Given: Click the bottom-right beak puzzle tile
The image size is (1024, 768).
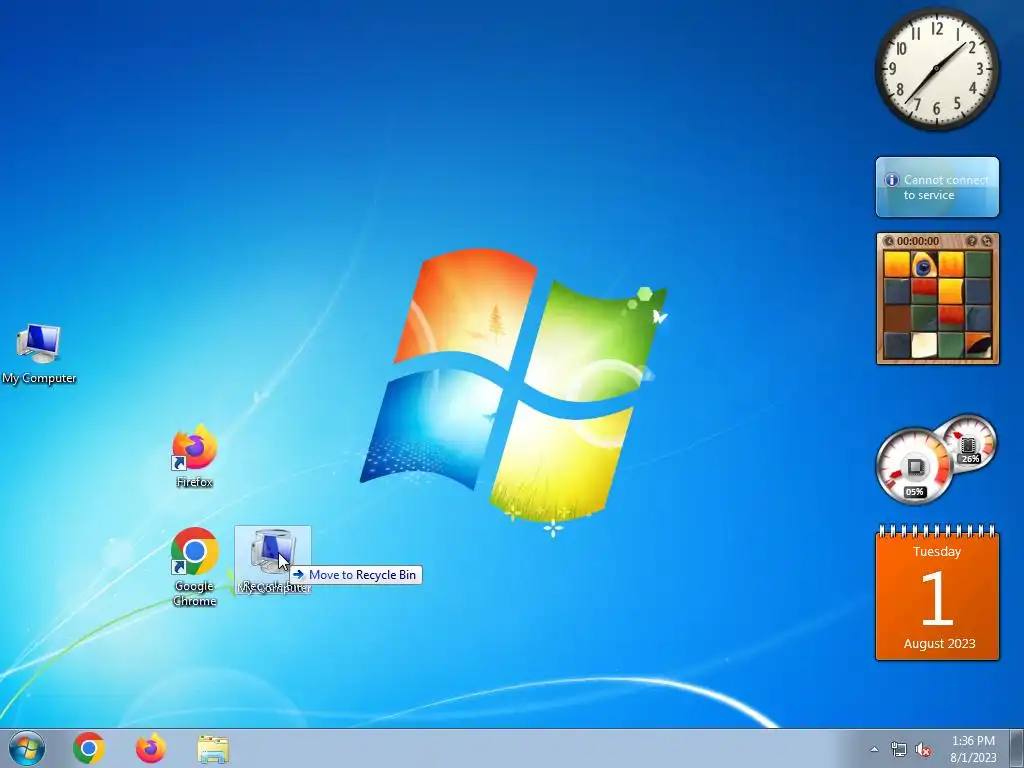Looking at the screenshot, I should coord(978,345).
